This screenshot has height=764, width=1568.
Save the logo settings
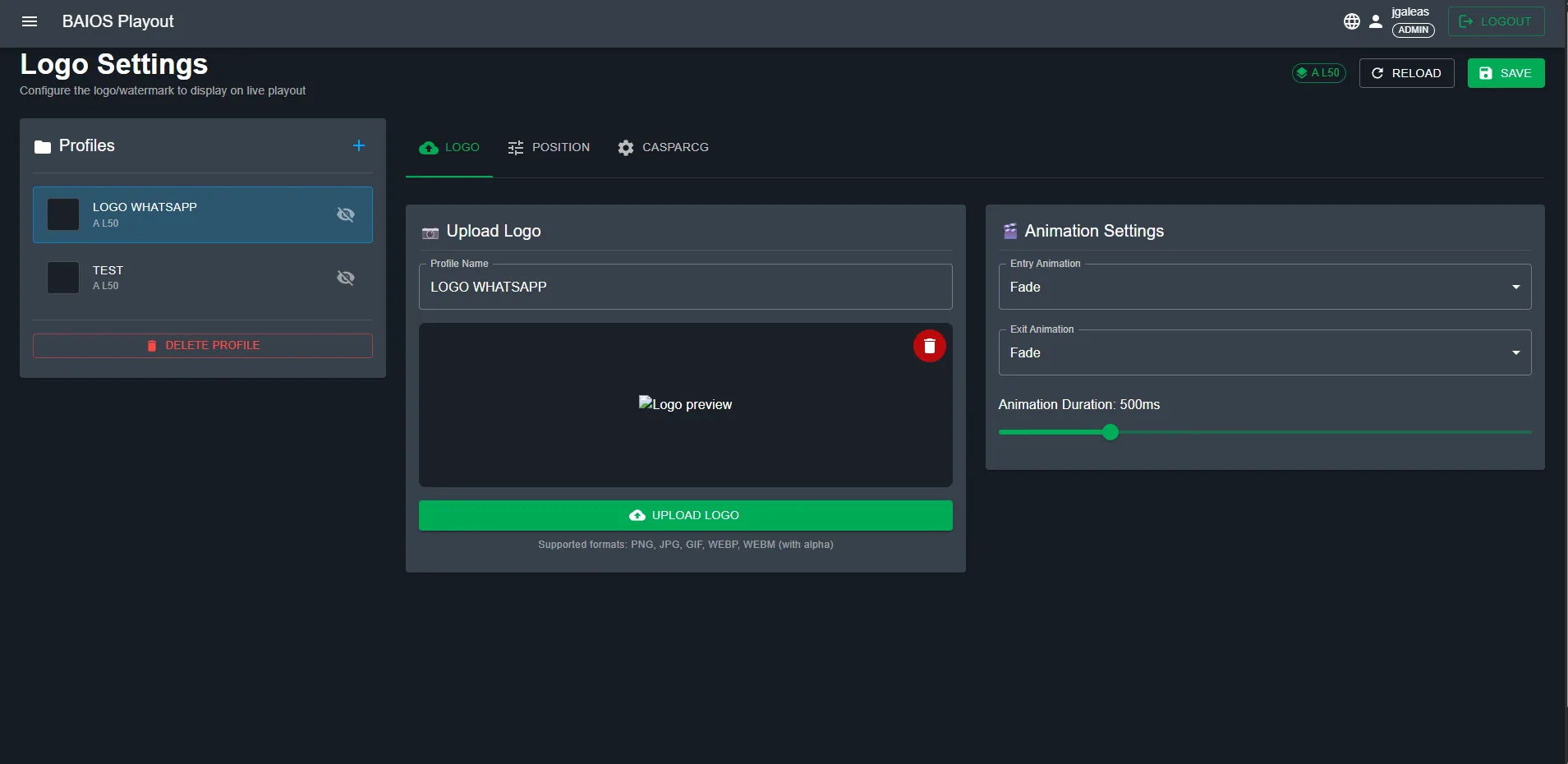(x=1506, y=73)
